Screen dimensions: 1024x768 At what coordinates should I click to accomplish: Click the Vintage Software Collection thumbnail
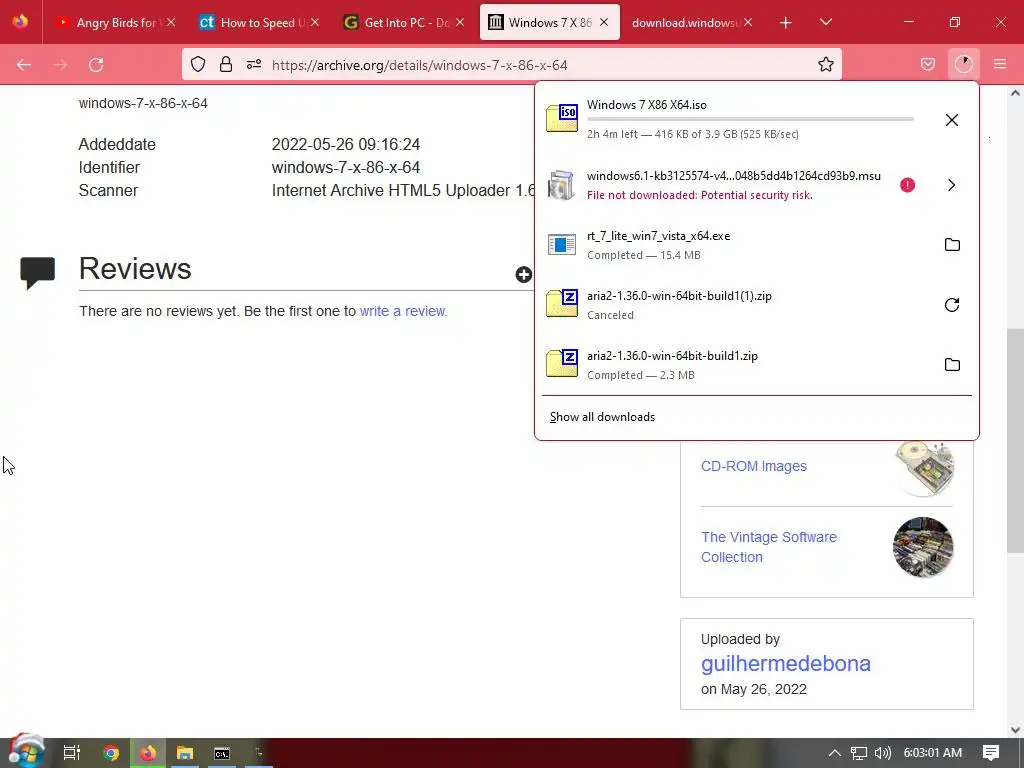point(923,547)
